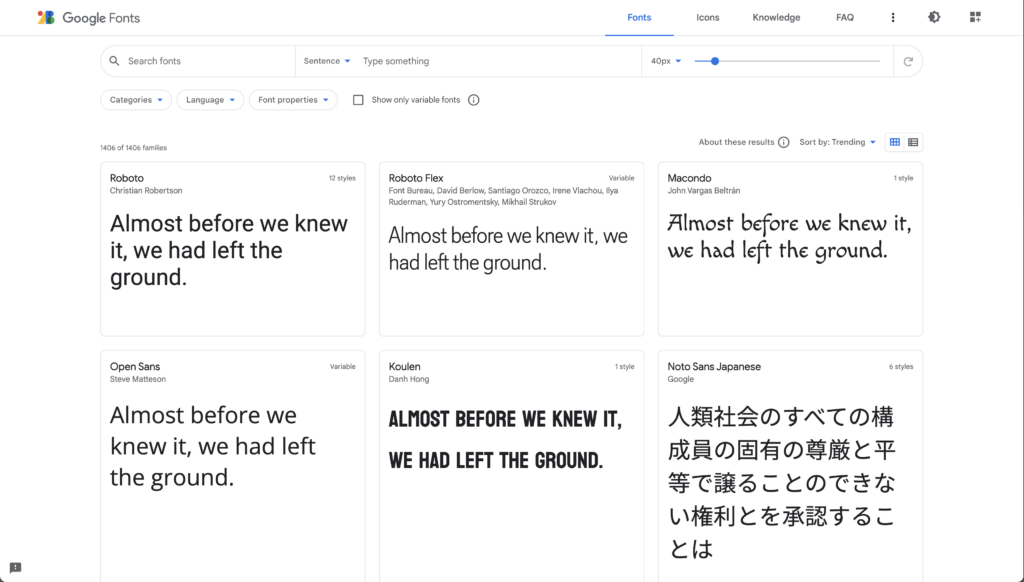The height and width of the screenshot is (582, 1024).
Task: Open the Knowledge section
Action: point(776,17)
